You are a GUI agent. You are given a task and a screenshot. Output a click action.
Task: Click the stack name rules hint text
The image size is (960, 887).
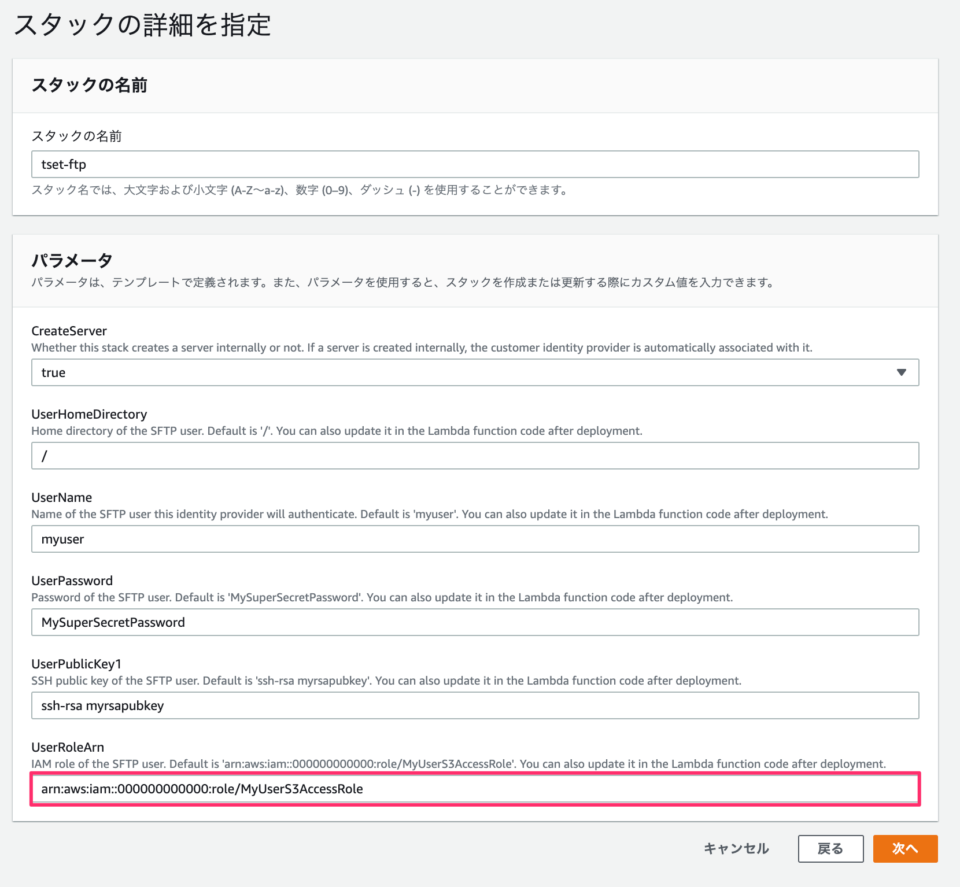(299, 190)
